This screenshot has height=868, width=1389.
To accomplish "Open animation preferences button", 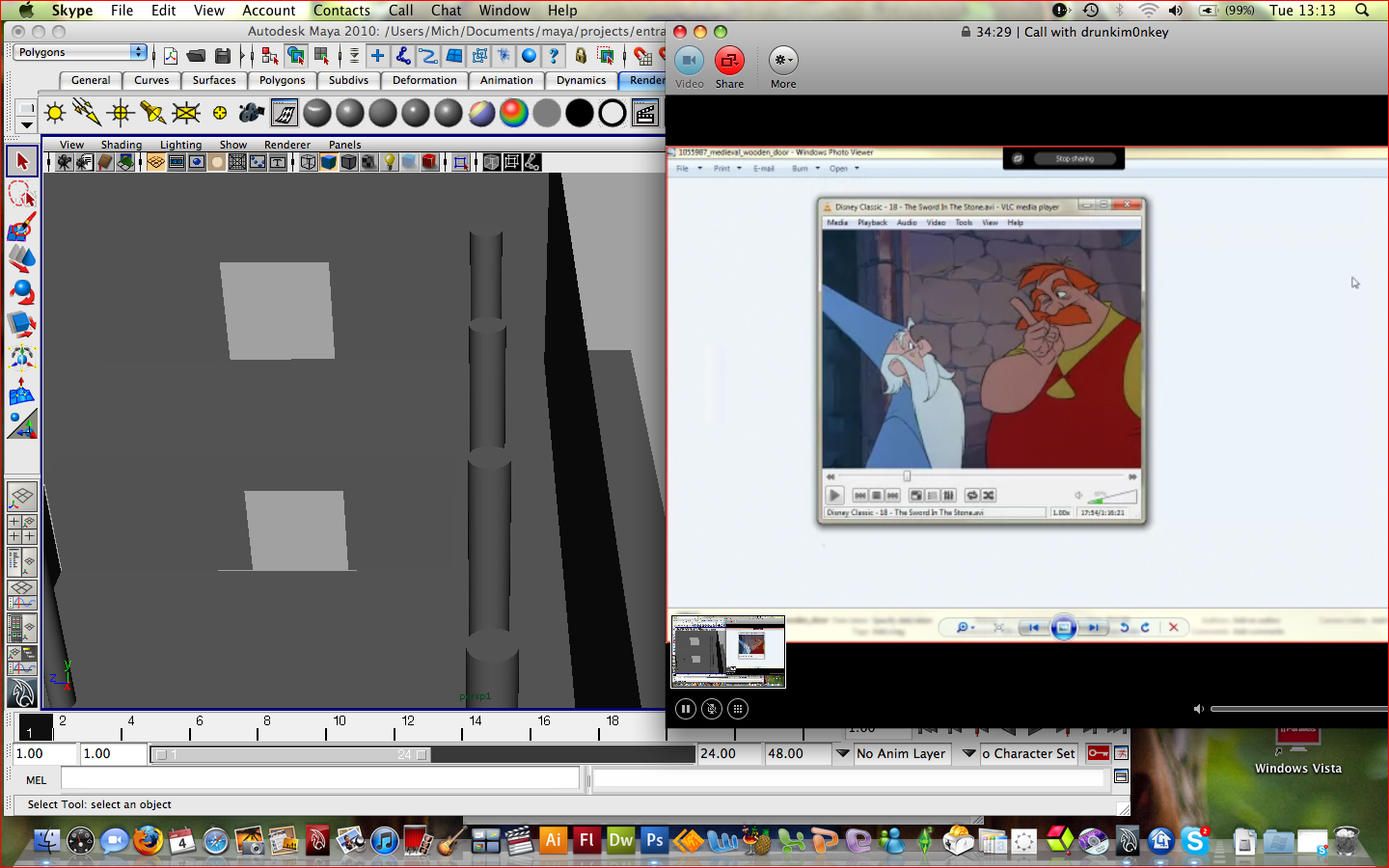I will pos(1121,753).
